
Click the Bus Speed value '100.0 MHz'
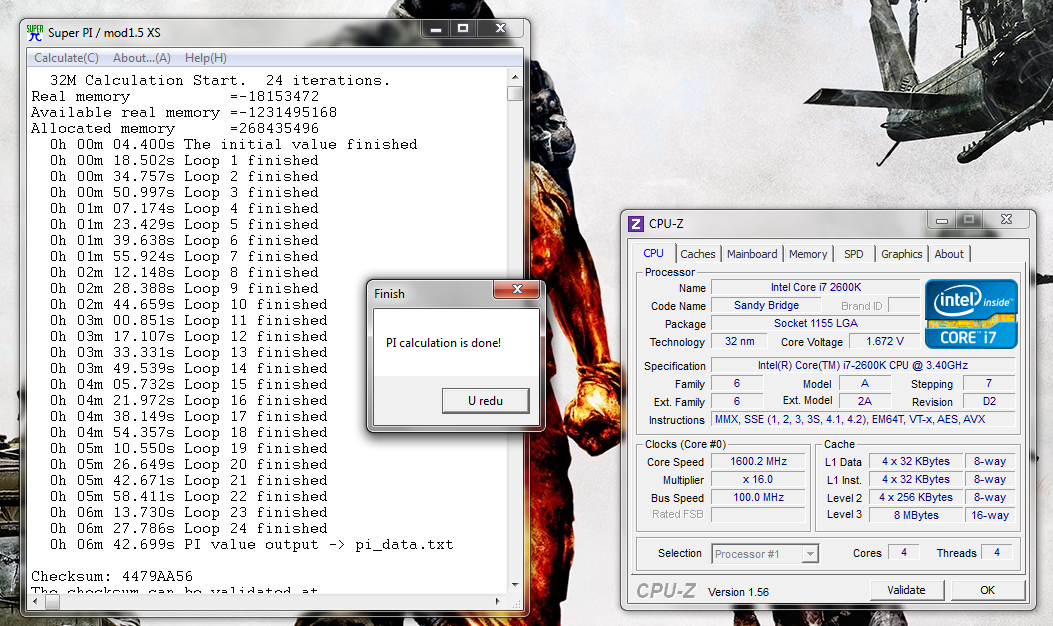(758, 498)
